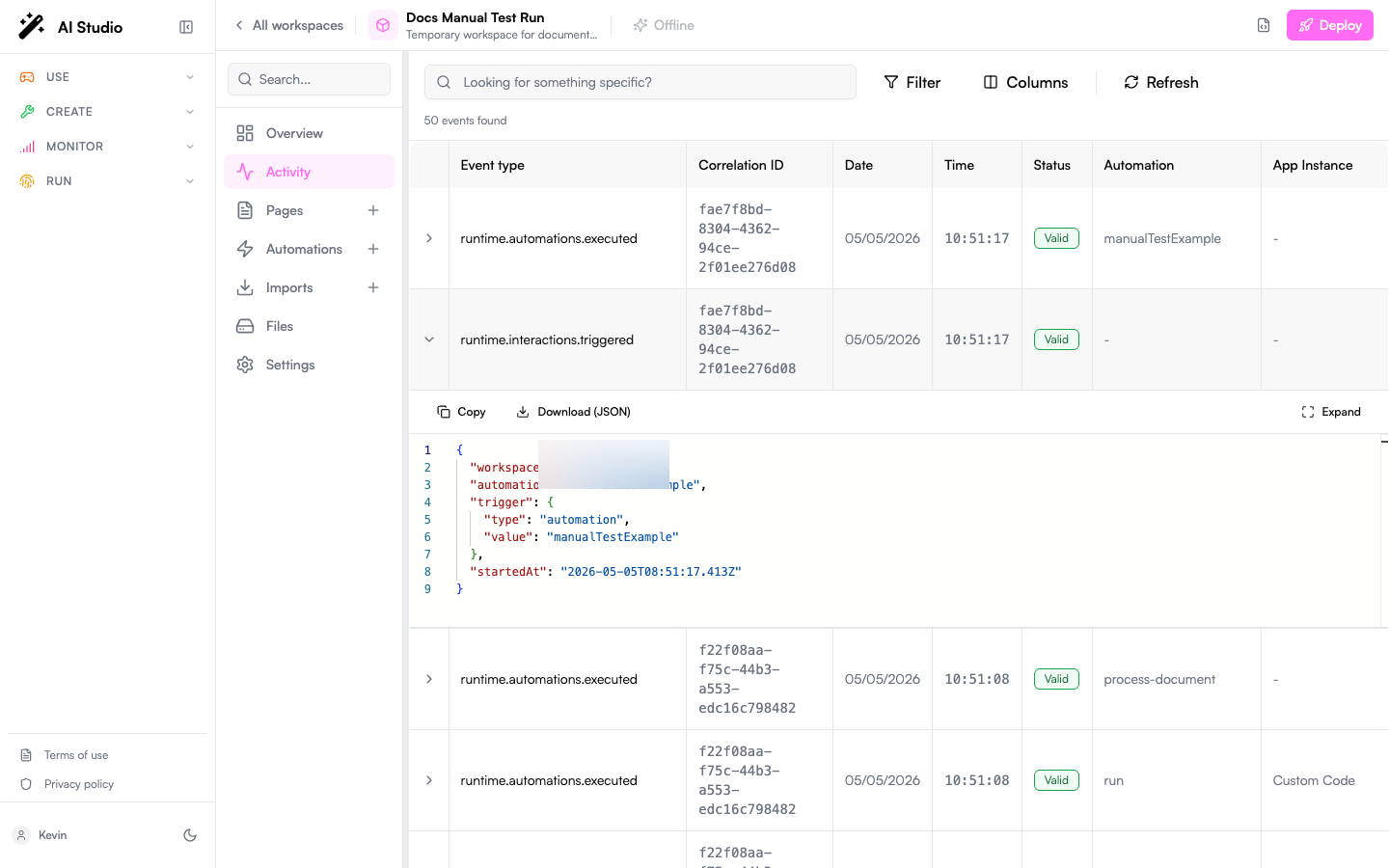Copy the event JSON
1389x868 pixels.
click(x=461, y=412)
